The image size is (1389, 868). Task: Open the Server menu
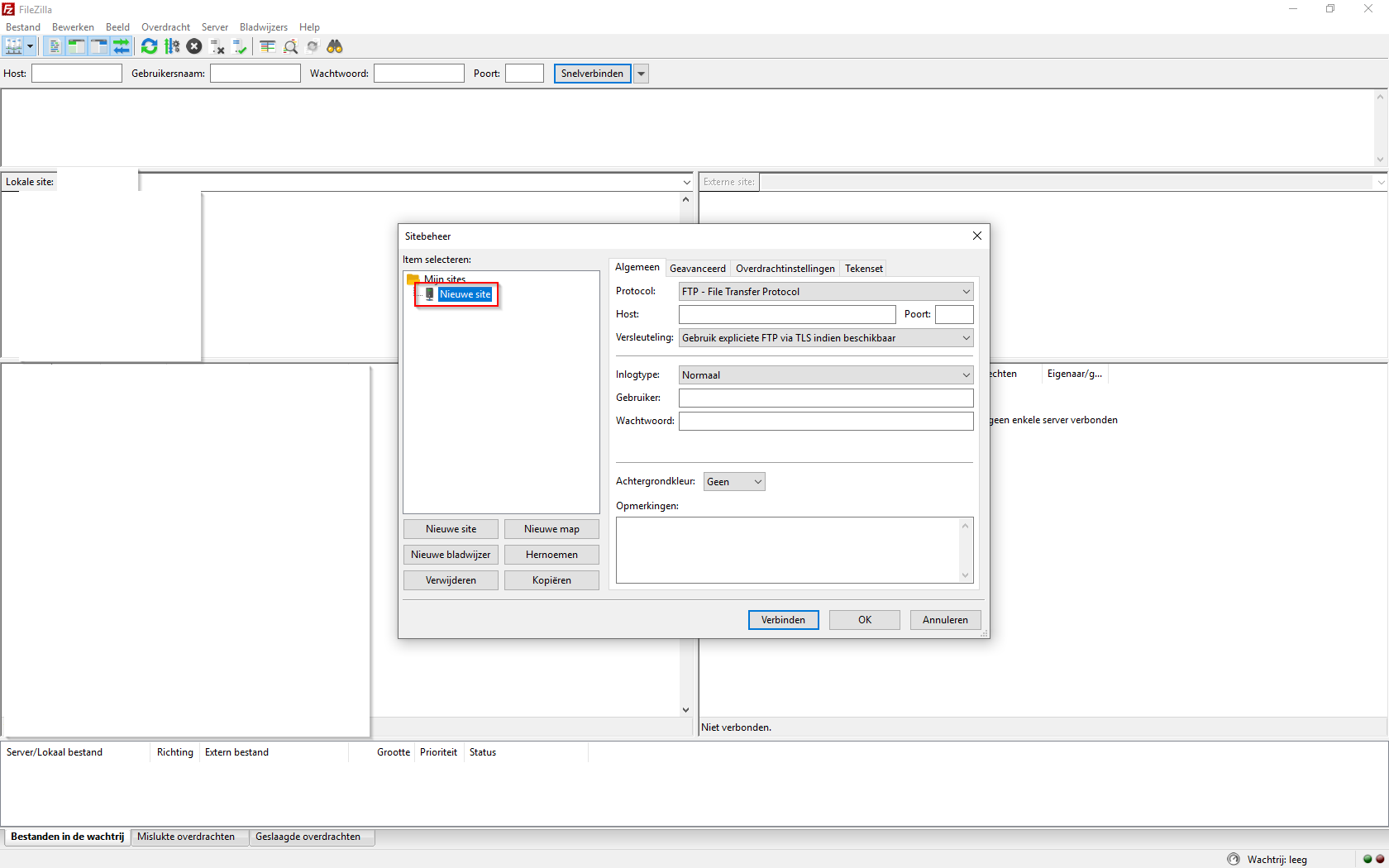point(215,27)
